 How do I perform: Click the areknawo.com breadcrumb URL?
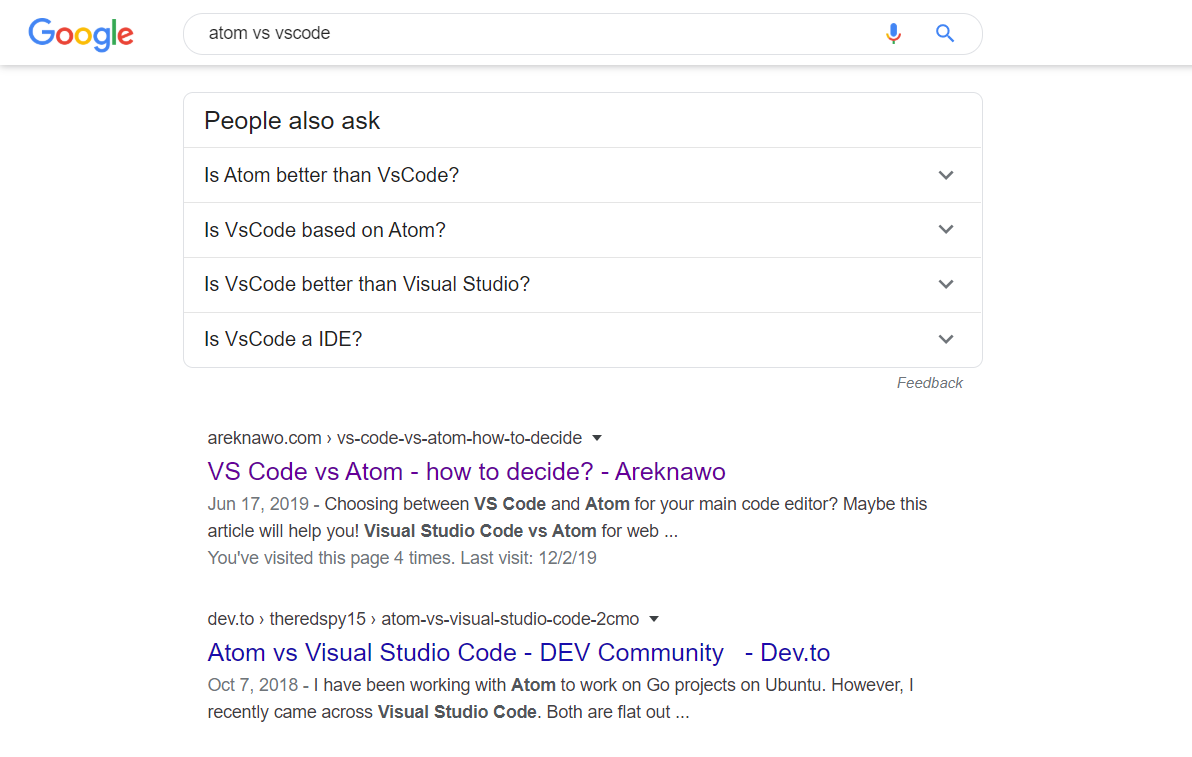394,438
